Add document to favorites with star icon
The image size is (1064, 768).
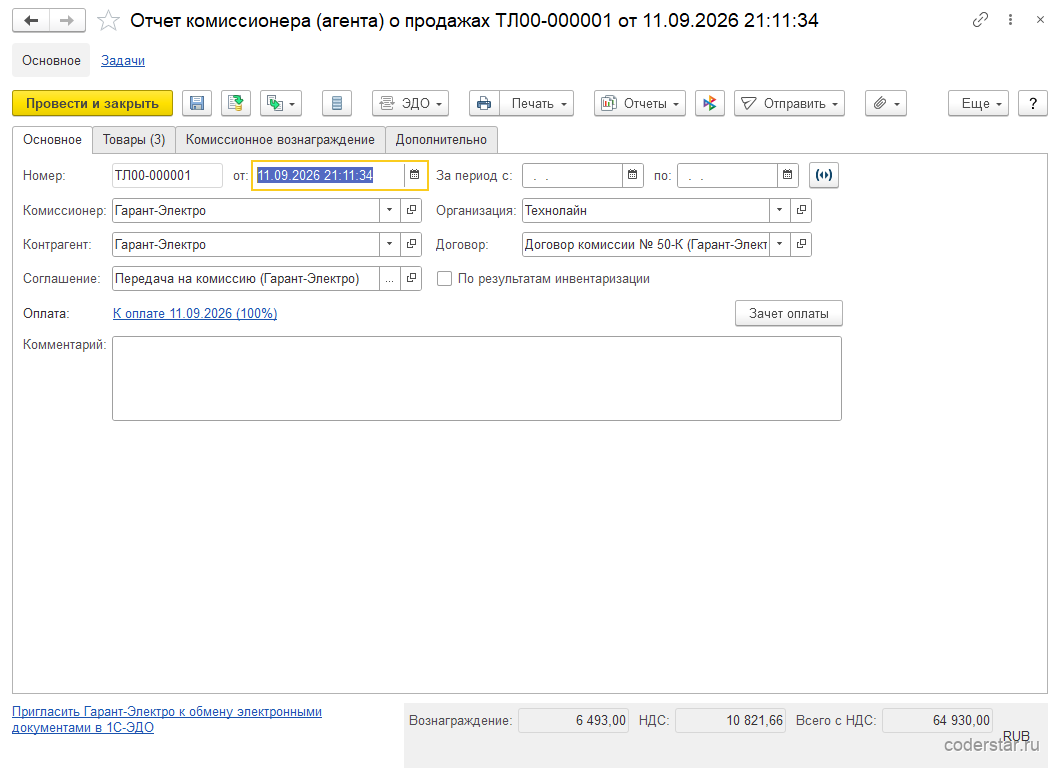click(109, 21)
